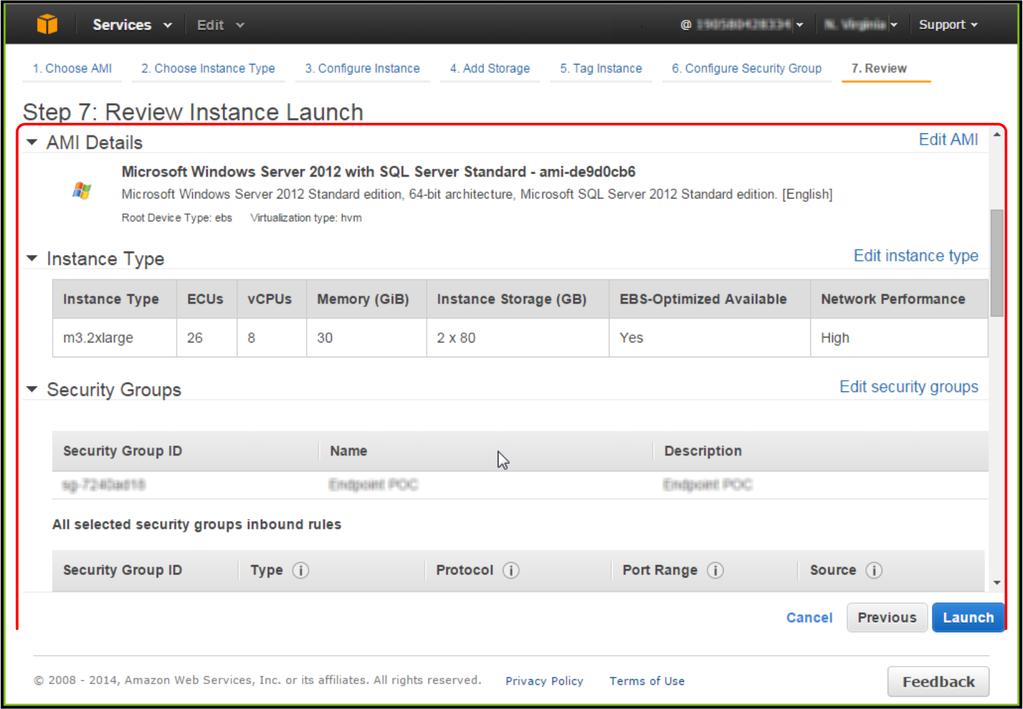Show info for Port Range column

click(715, 570)
